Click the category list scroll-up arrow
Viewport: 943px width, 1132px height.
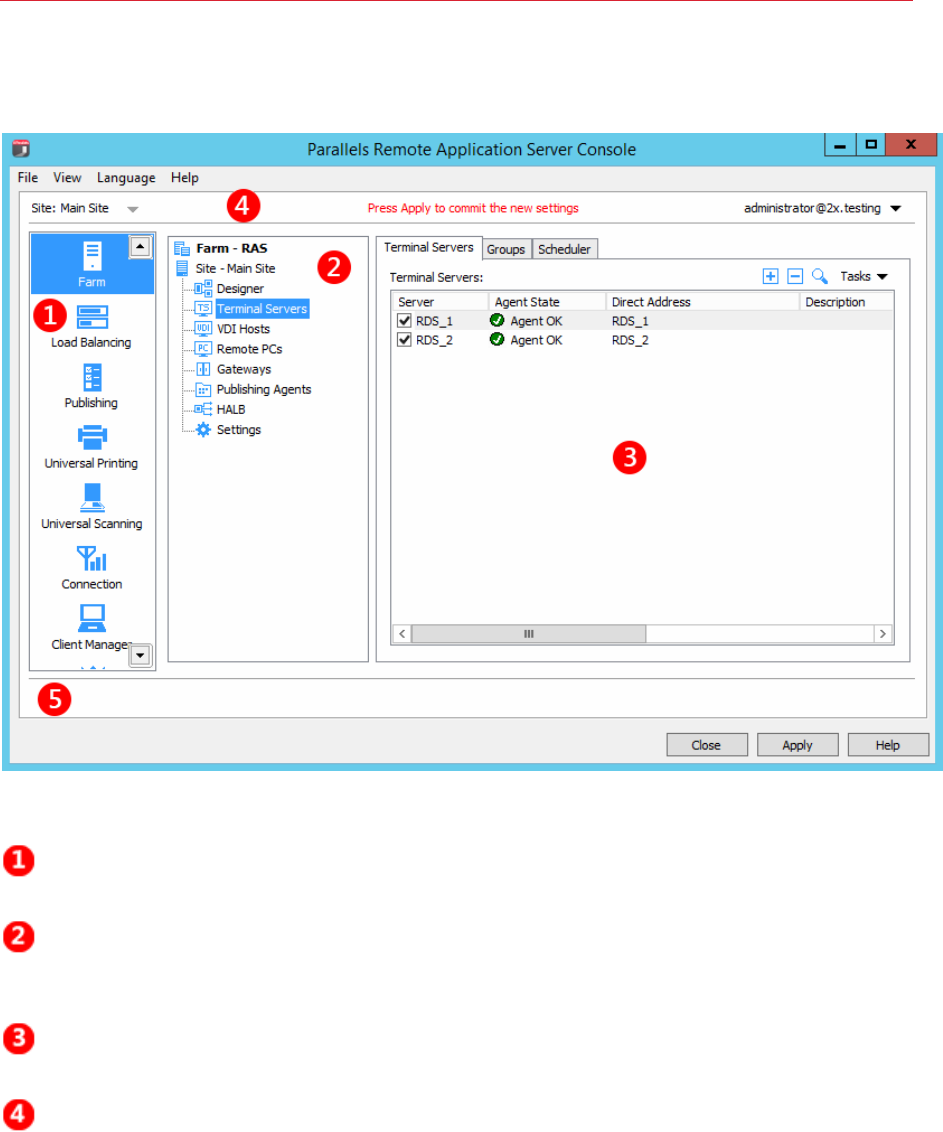pos(140,247)
